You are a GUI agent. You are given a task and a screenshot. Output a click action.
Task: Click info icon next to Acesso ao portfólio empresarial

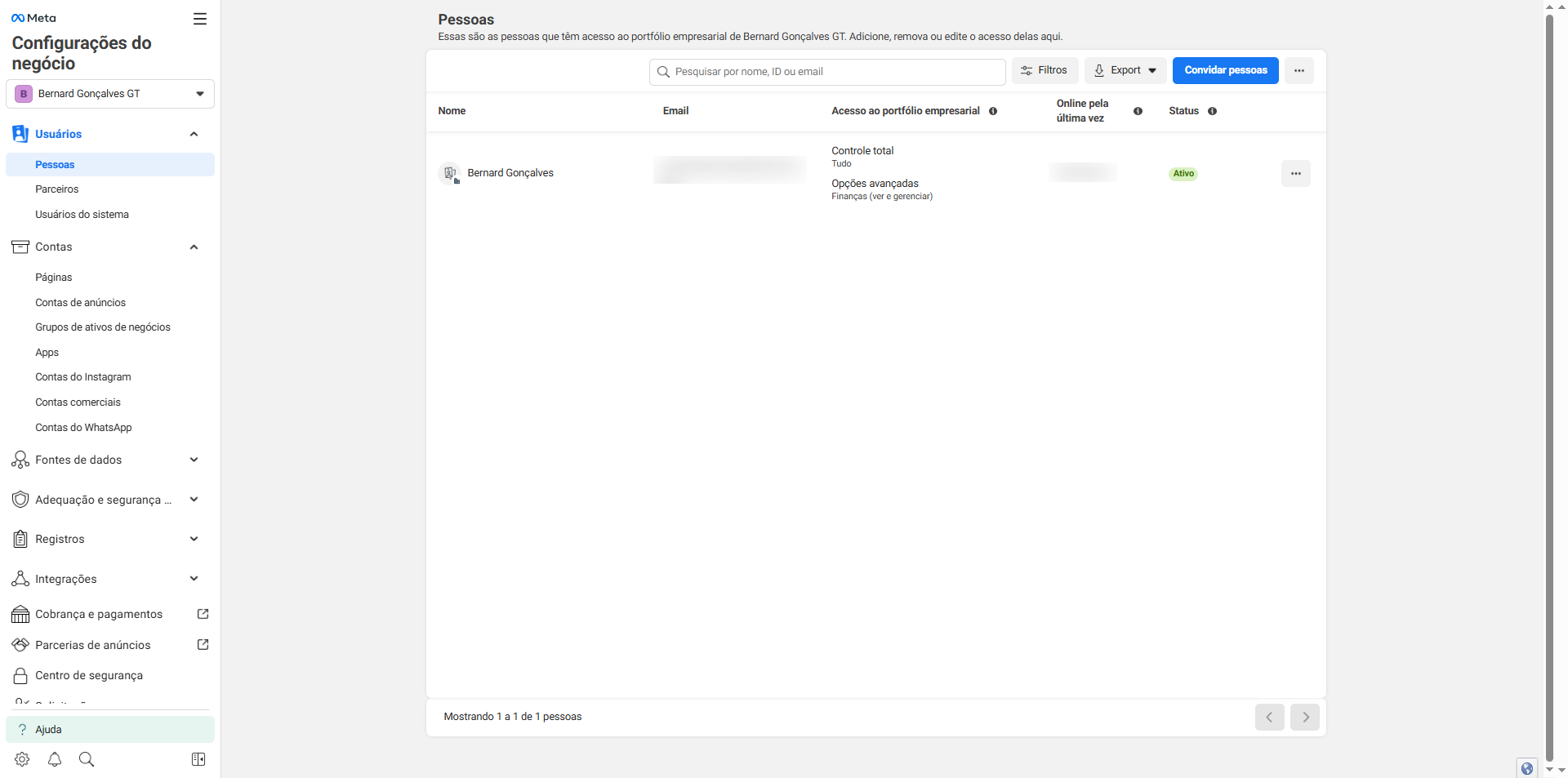pos(993,111)
